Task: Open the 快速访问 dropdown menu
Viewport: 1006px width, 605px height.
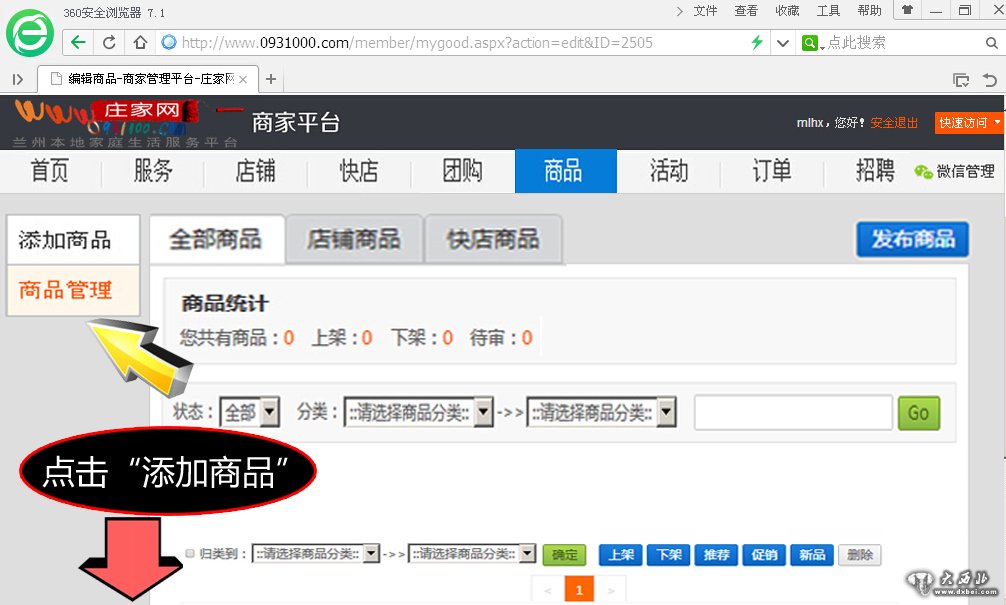Action: [x=969, y=122]
